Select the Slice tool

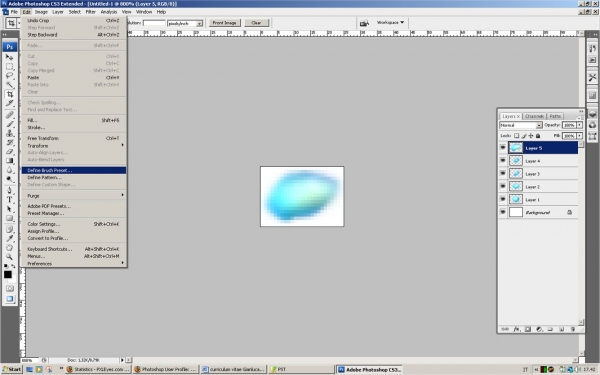click(x=10, y=103)
